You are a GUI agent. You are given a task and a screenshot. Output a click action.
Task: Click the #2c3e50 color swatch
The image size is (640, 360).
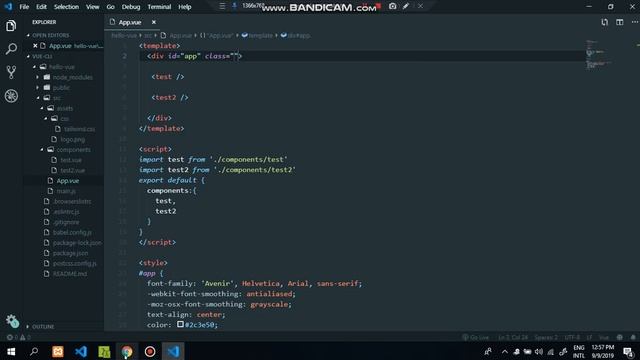click(180, 324)
